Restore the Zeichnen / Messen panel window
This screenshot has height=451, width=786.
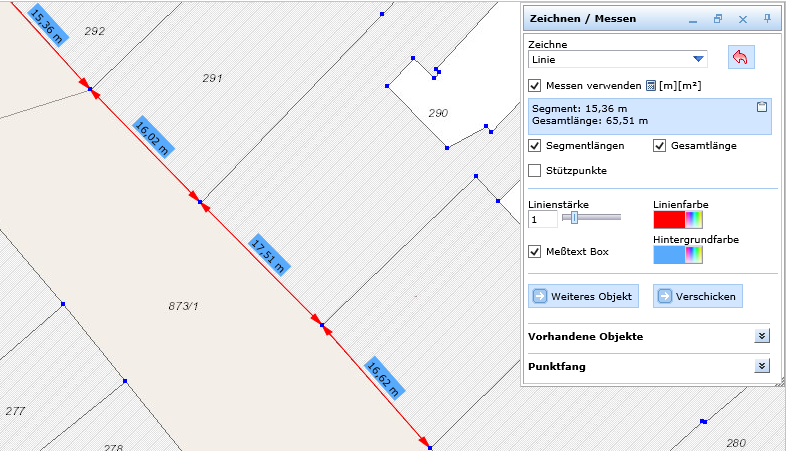pos(718,19)
